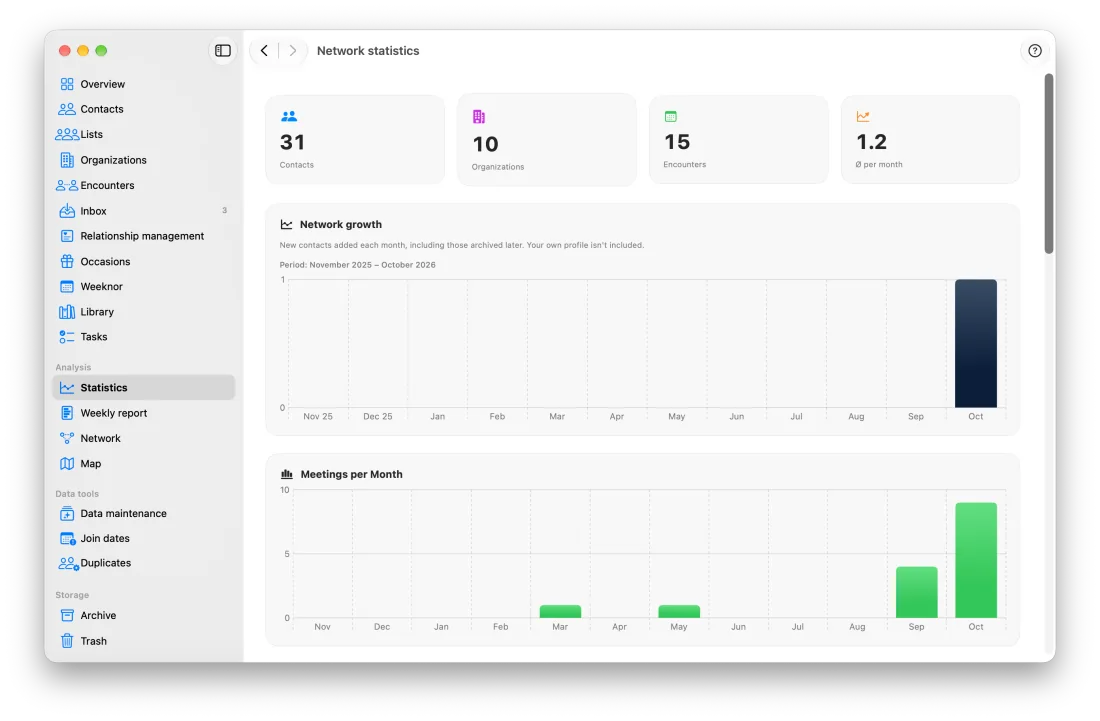This screenshot has width=1100, height=721.
Task: Go back with the left chevron
Action: tap(264, 50)
